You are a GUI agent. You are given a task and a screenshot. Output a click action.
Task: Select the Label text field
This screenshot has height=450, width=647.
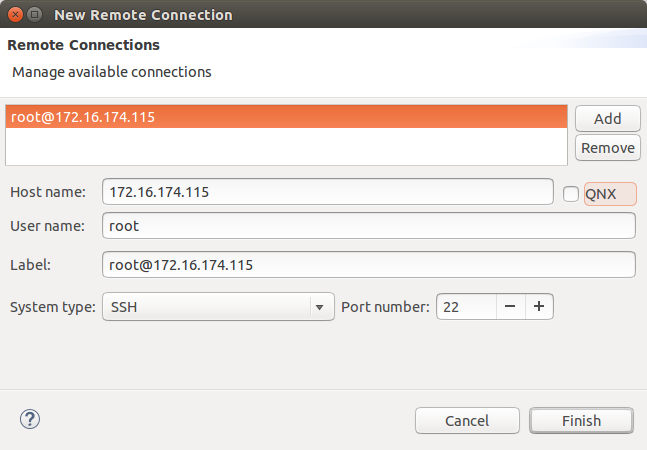pyautogui.click(x=368, y=265)
